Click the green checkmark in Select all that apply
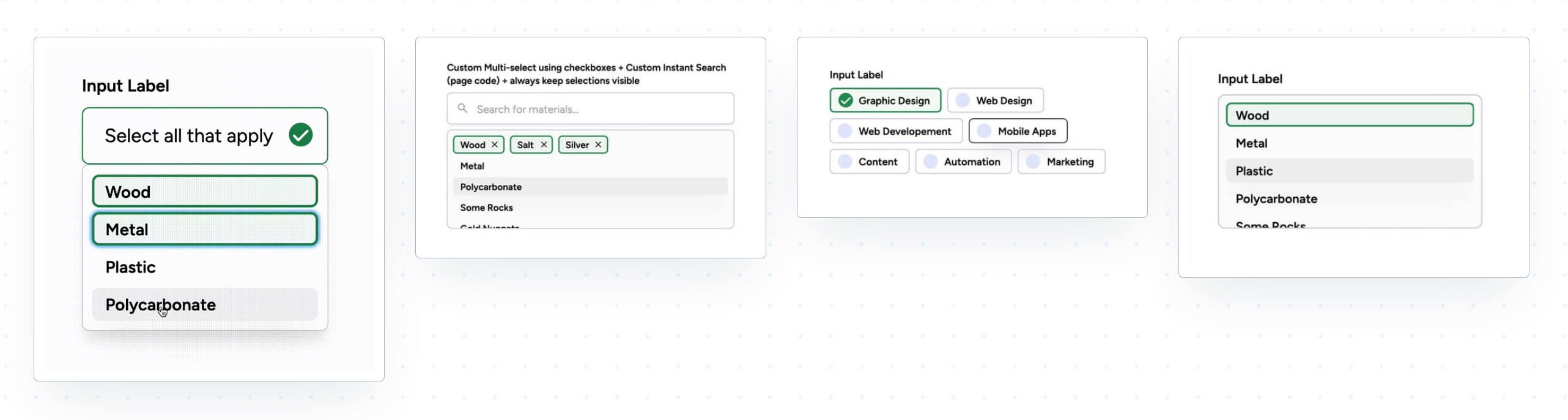This screenshot has width=1568, height=420. 300,135
